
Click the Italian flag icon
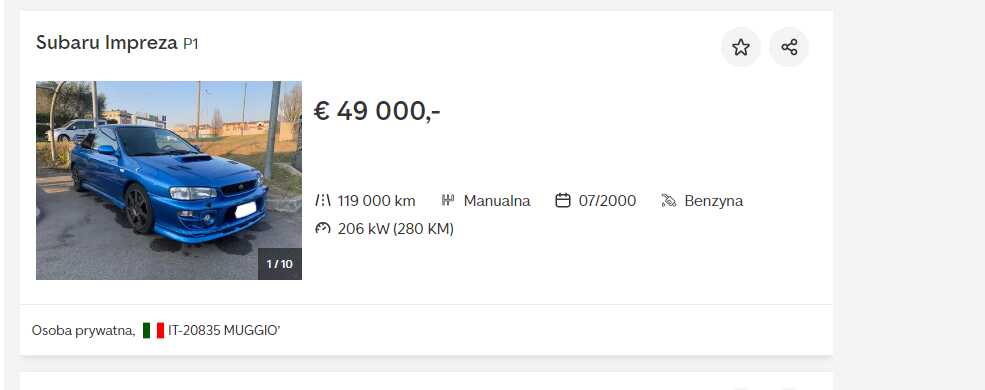[153, 330]
